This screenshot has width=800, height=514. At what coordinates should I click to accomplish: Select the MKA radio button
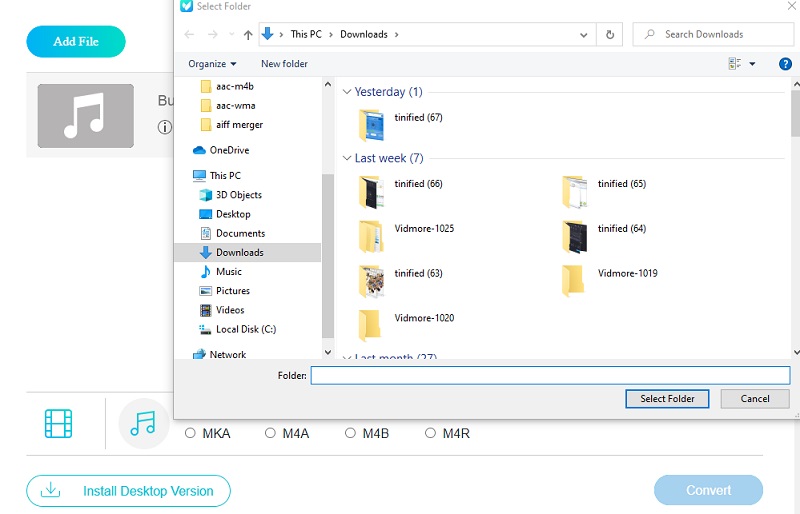pos(190,433)
